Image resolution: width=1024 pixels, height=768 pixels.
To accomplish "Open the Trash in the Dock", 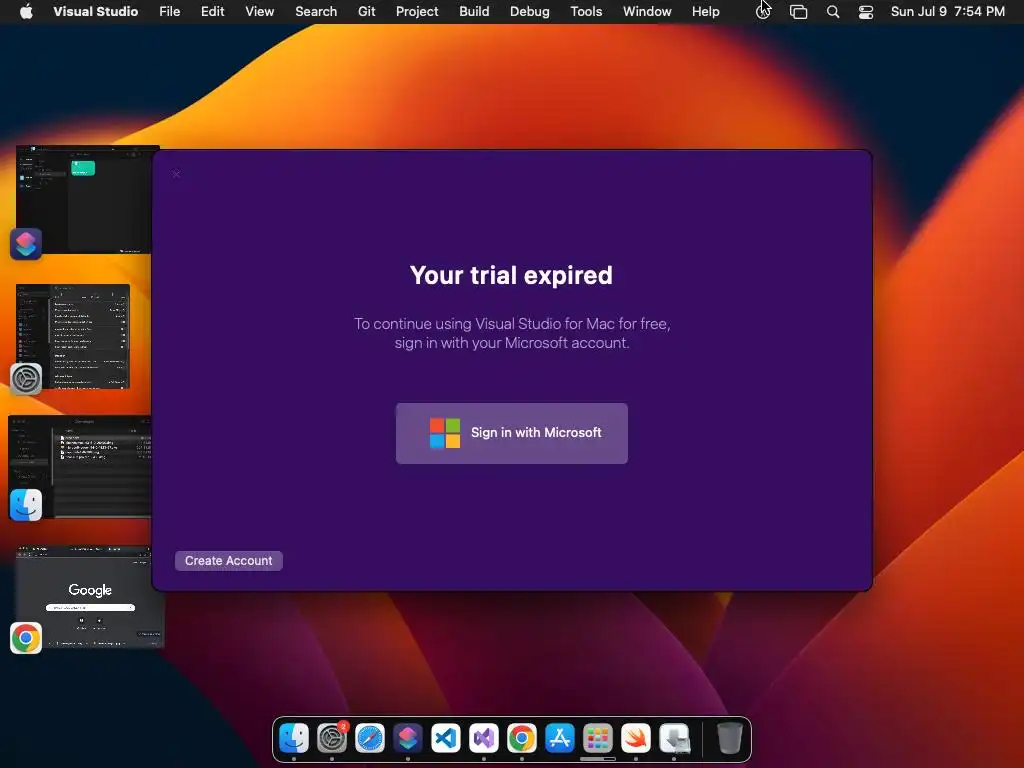I will (x=729, y=738).
